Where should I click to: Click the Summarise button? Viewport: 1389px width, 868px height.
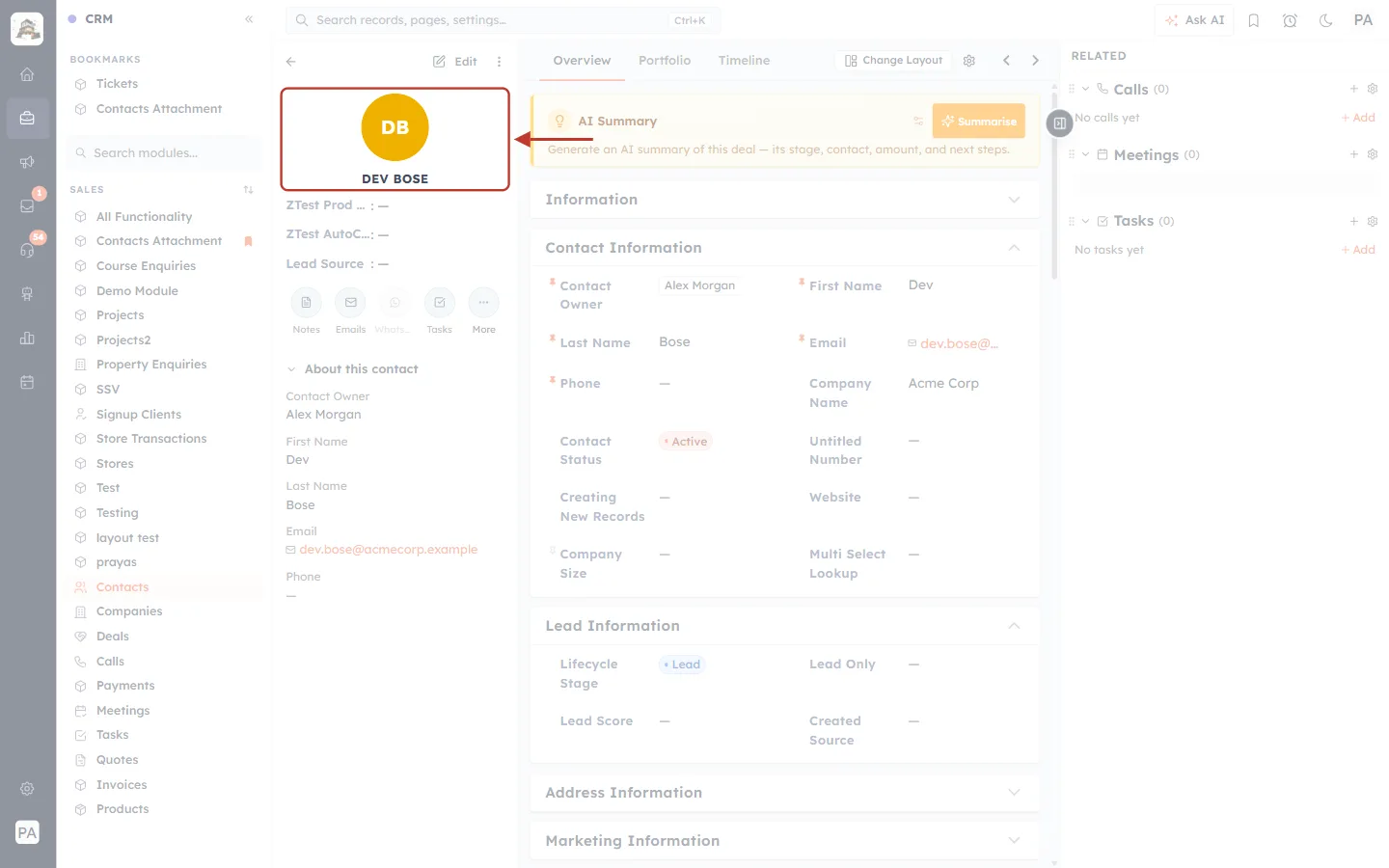[x=978, y=122]
